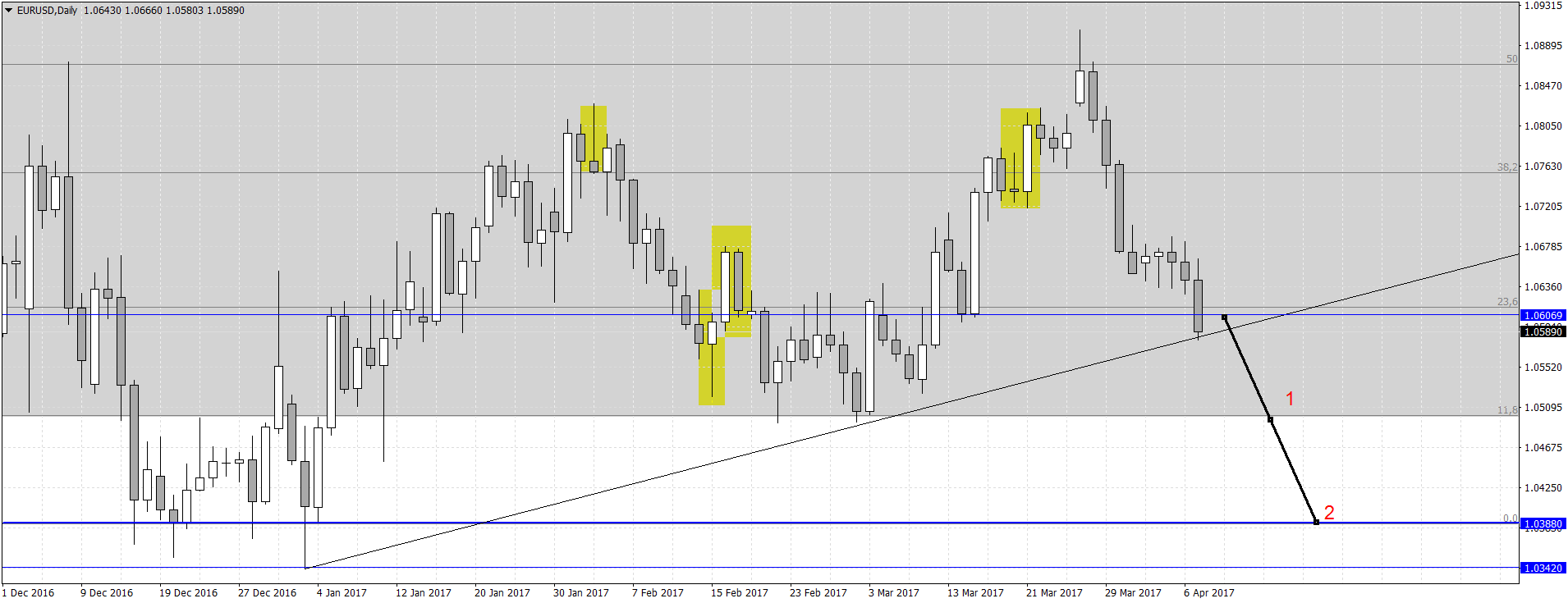Click the Fibonacci 50 level label
This screenshot has height=603, width=1568.
pyautogui.click(x=1512, y=59)
